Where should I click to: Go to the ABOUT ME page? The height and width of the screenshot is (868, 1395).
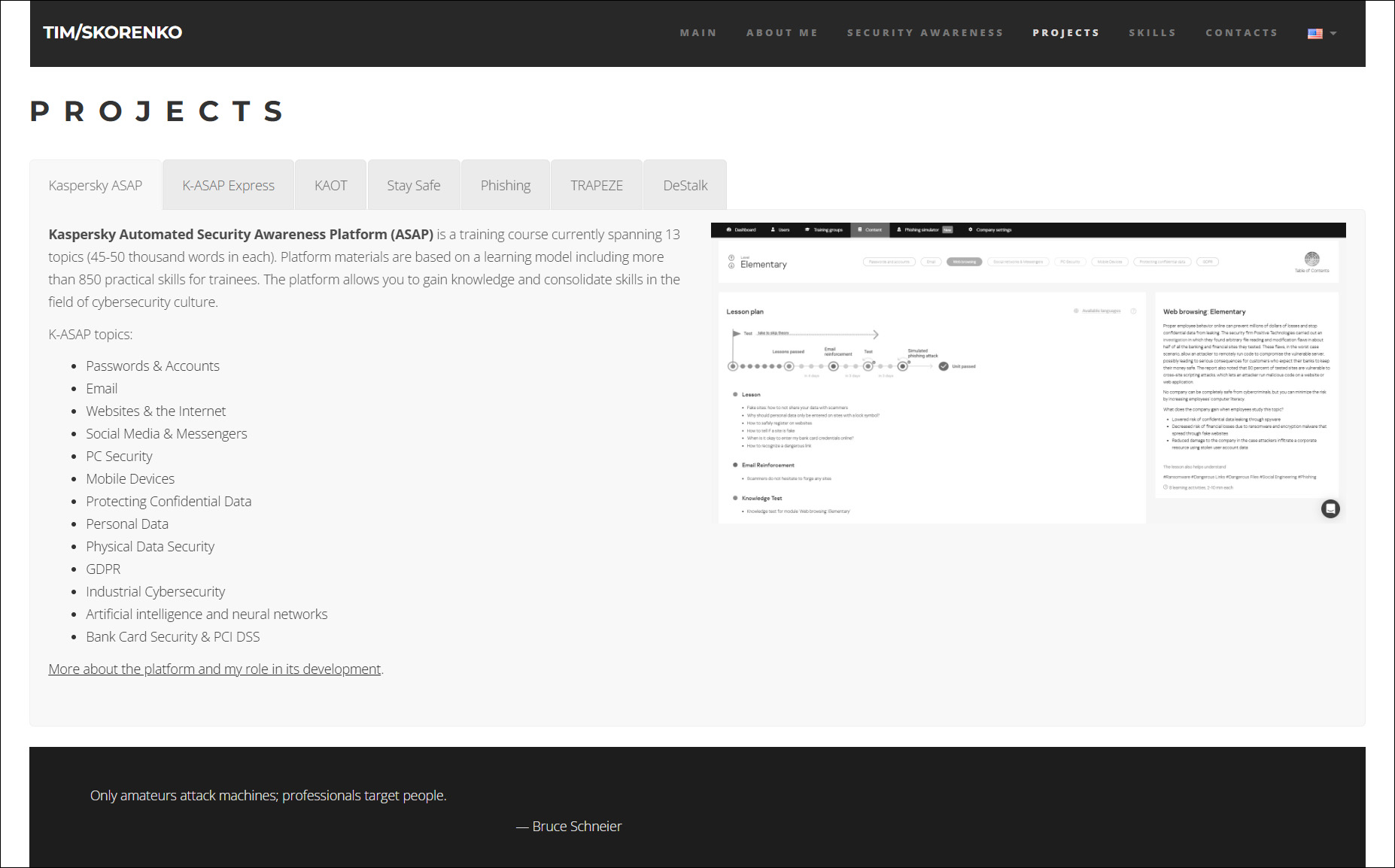(782, 33)
